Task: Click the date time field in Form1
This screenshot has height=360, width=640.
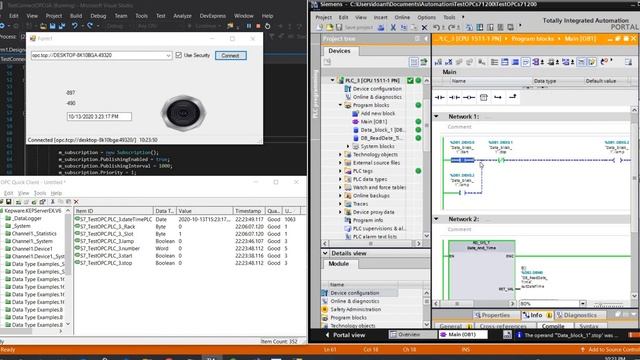Action: pyautogui.click(x=99, y=117)
